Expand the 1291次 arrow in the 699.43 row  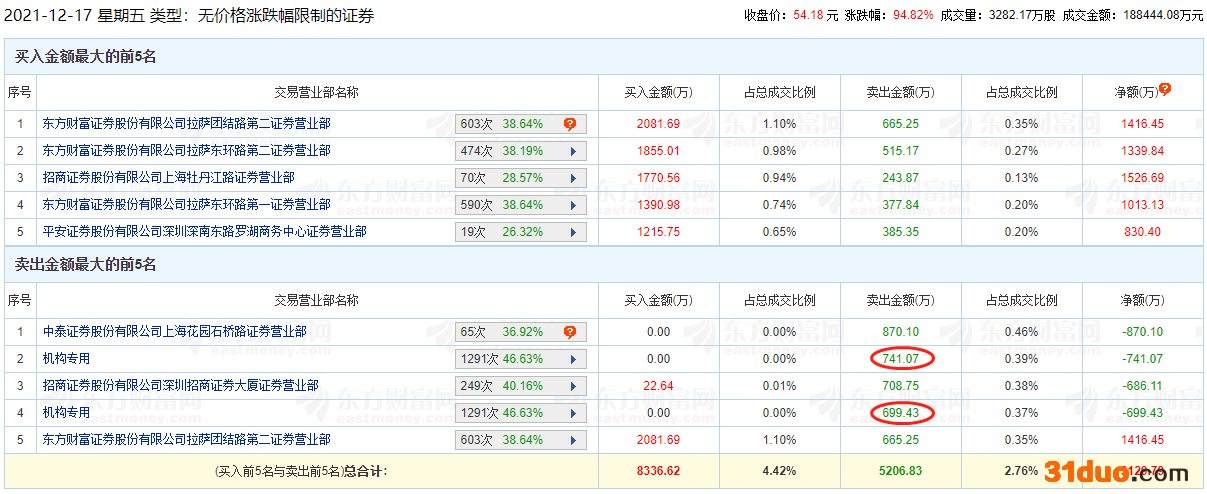[x=573, y=413]
